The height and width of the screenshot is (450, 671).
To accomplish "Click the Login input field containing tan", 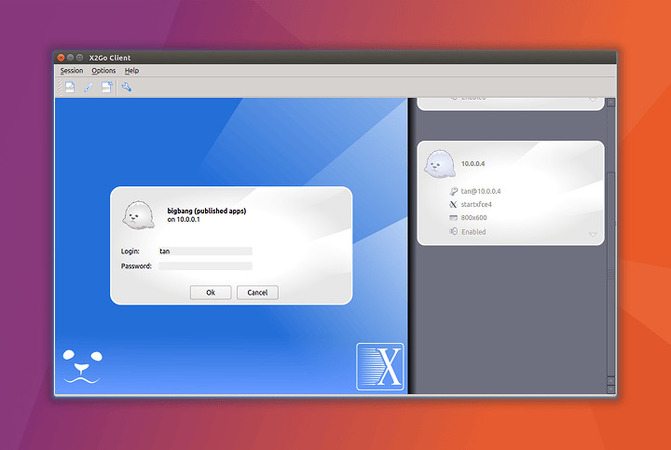I will click(205, 251).
